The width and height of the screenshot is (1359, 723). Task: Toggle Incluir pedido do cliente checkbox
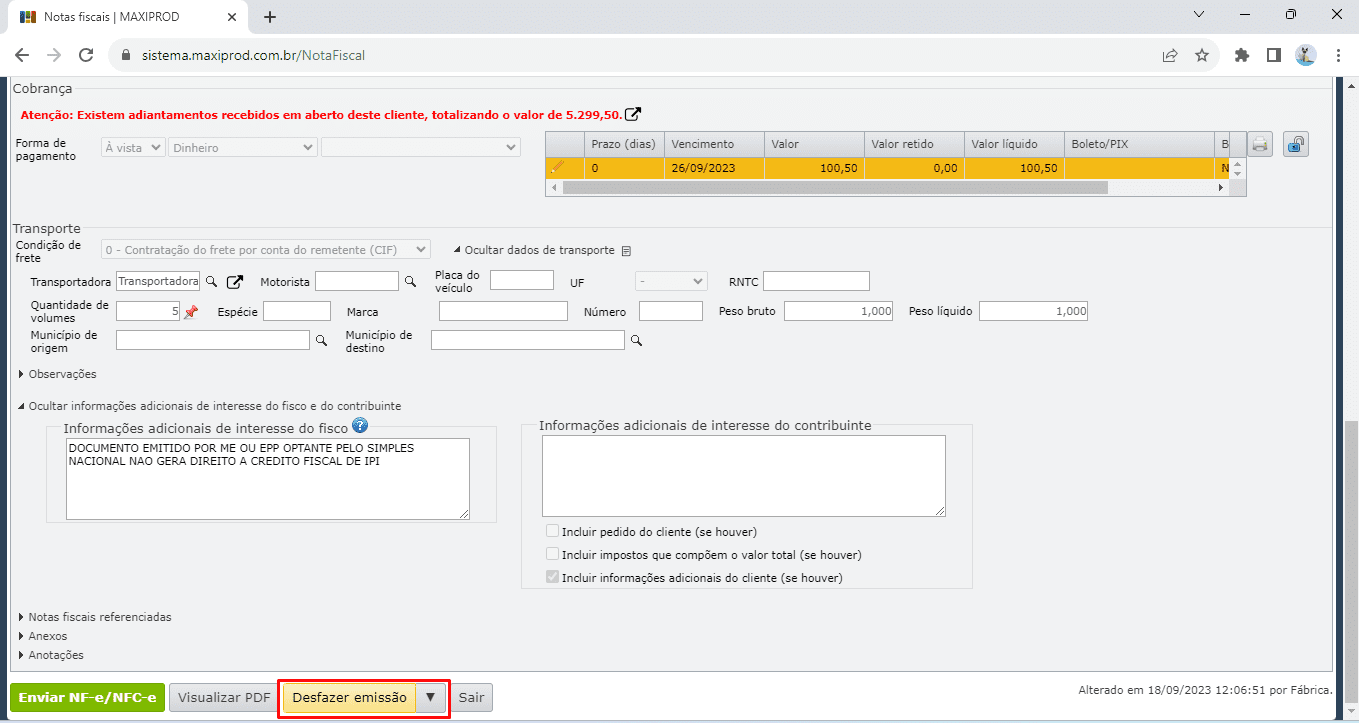click(x=552, y=531)
